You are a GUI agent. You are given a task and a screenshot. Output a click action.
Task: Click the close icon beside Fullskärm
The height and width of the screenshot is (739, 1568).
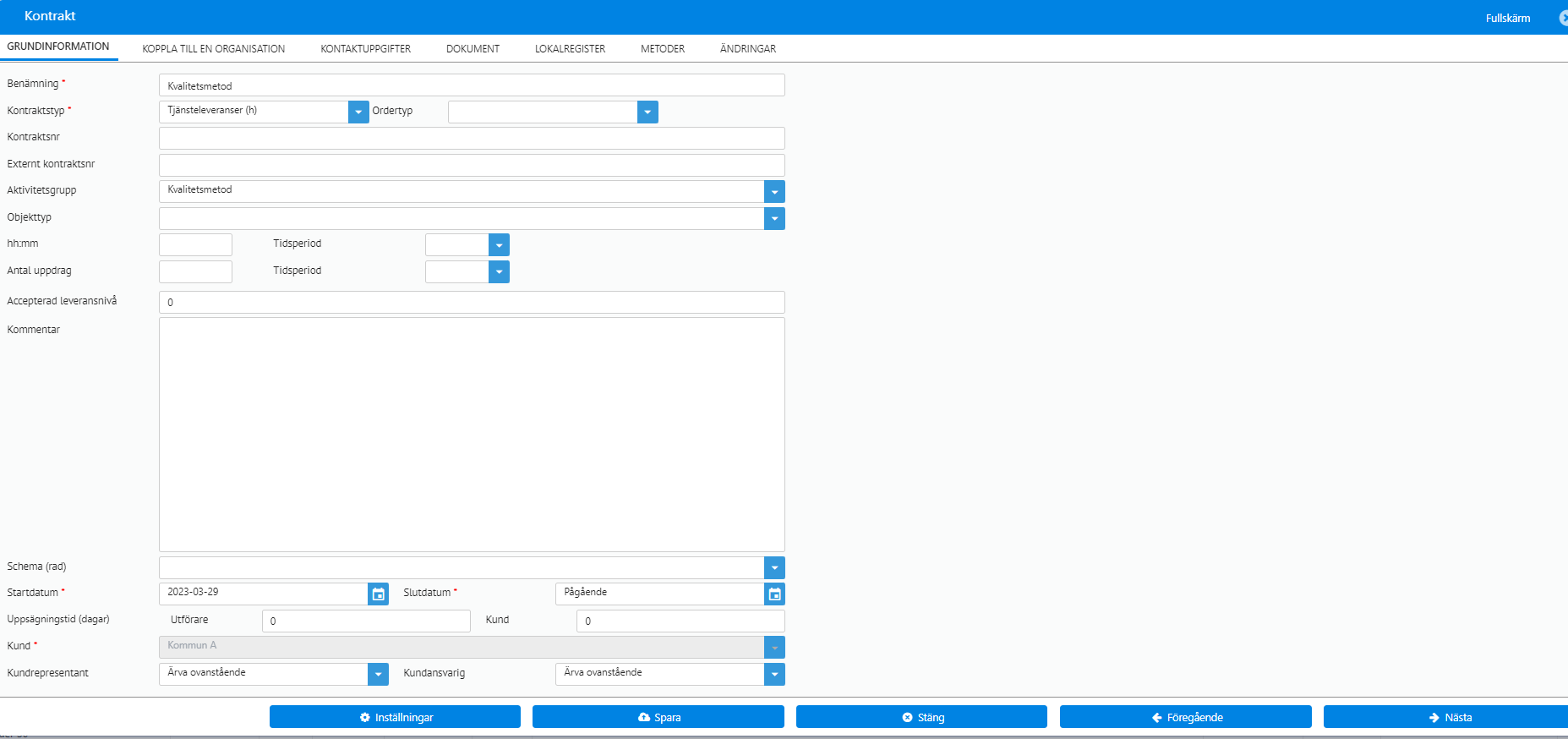(1564, 18)
